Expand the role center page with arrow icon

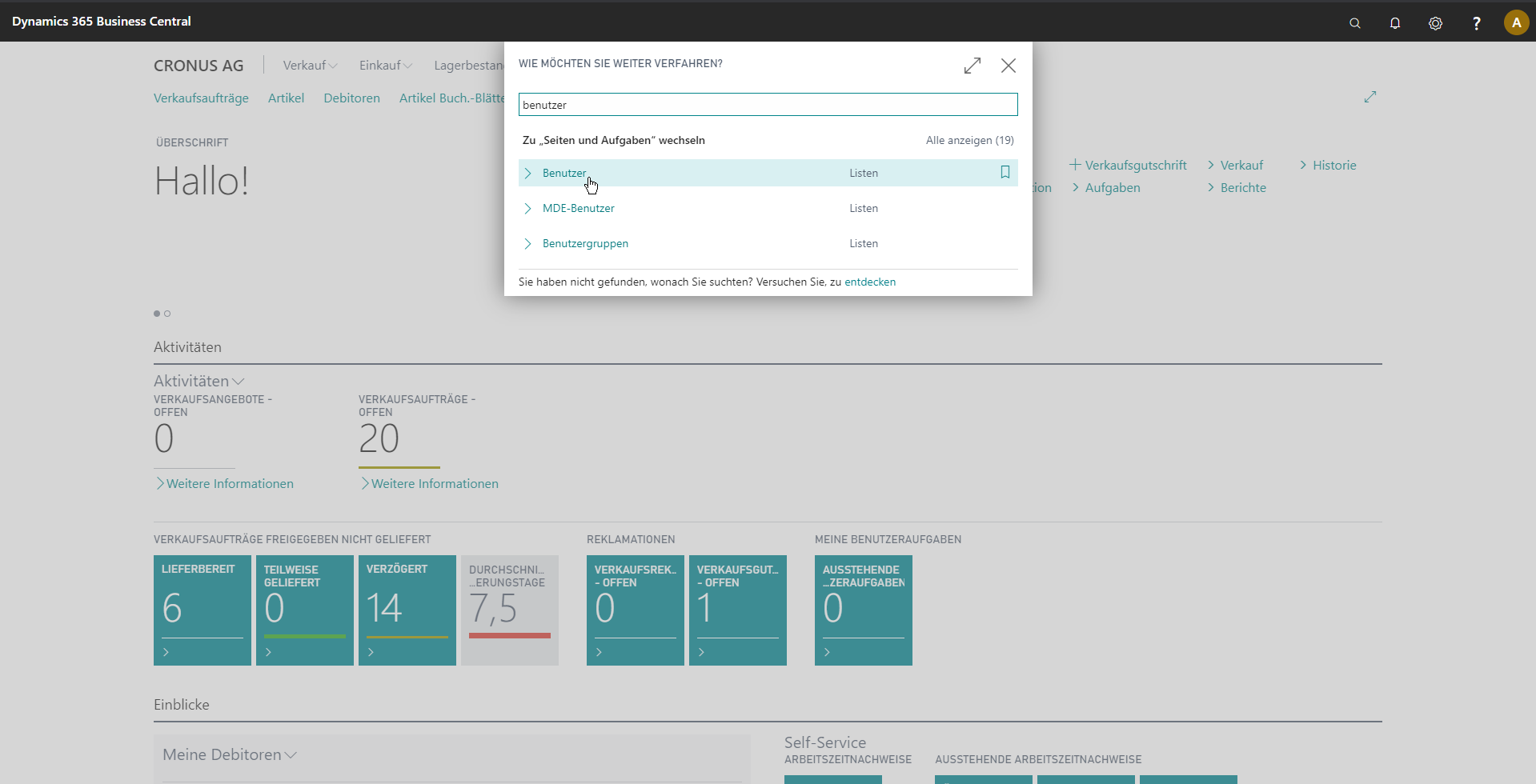tap(1370, 97)
